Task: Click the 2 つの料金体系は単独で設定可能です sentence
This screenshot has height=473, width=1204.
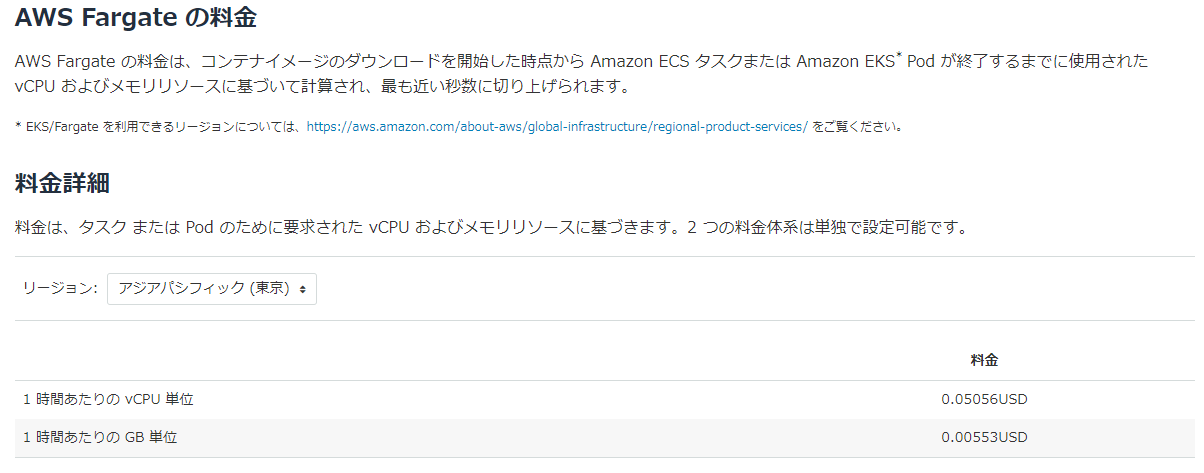Action: [x=827, y=227]
